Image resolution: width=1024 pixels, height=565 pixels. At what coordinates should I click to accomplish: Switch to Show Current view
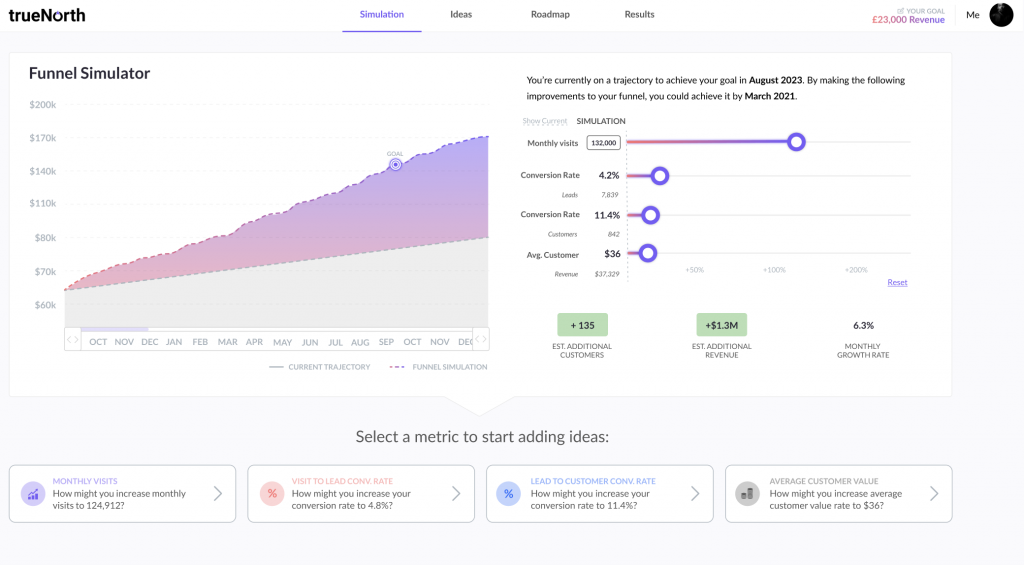coord(545,121)
